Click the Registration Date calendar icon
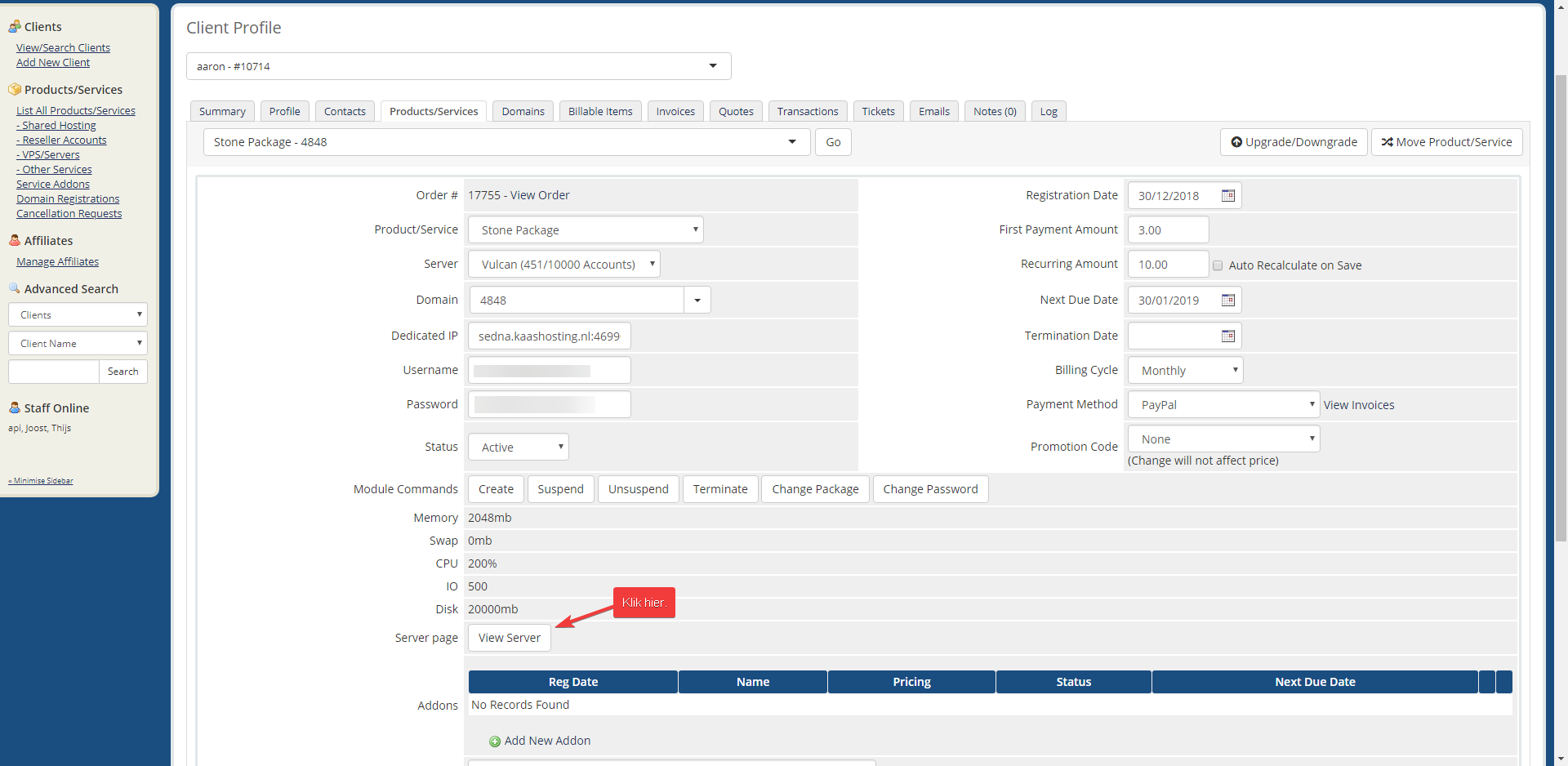The width and height of the screenshot is (1568, 766). pos(1227,196)
